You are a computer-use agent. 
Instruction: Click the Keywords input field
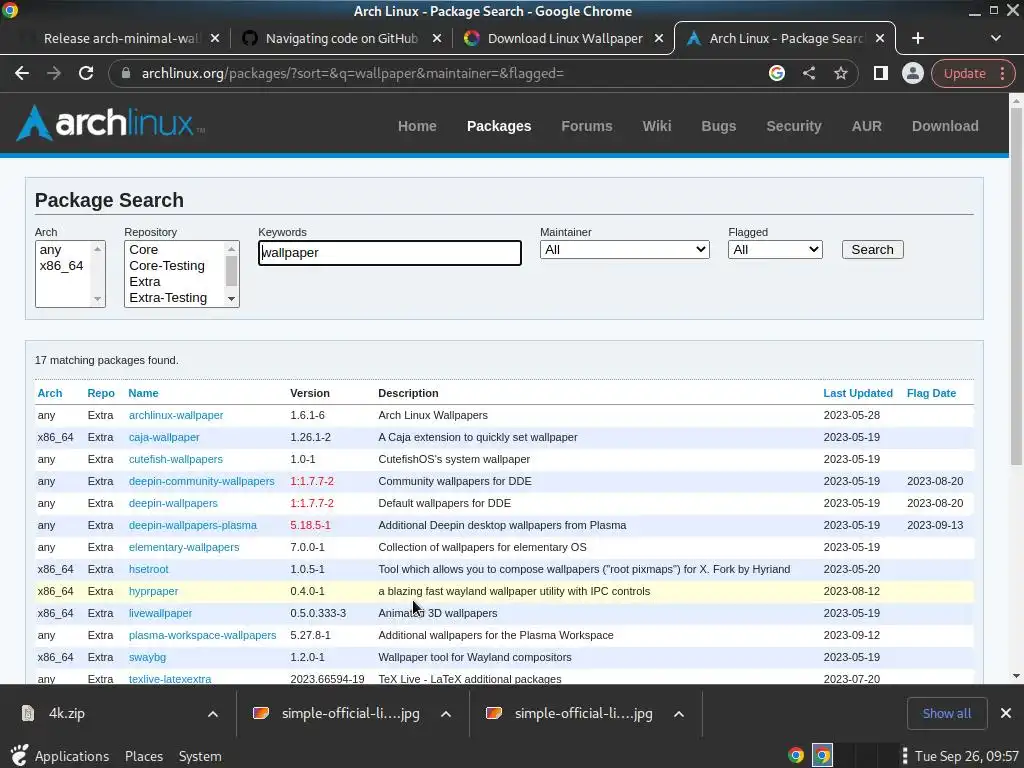point(390,253)
